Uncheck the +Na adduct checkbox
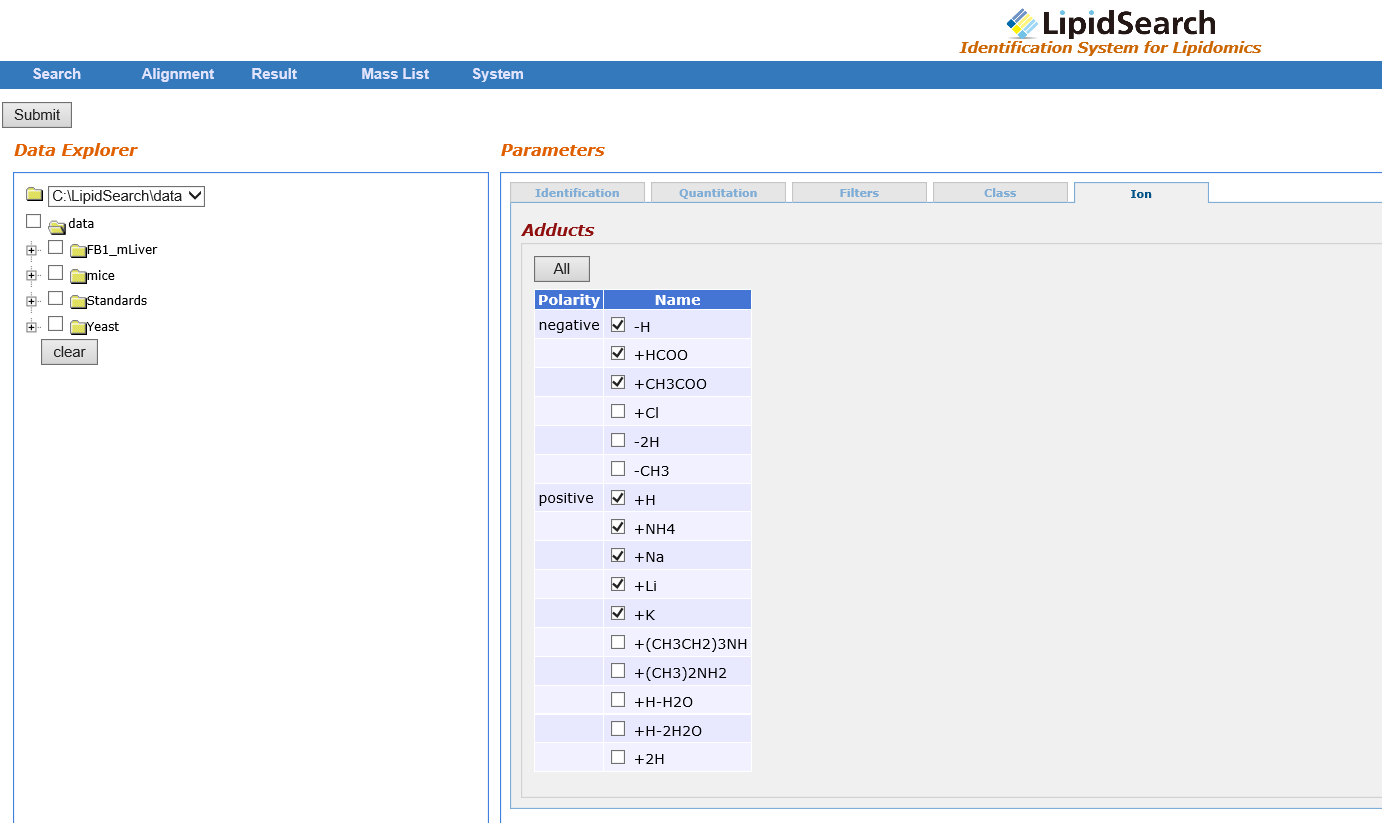Image resolution: width=1382 pixels, height=823 pixels. [618, 556]
